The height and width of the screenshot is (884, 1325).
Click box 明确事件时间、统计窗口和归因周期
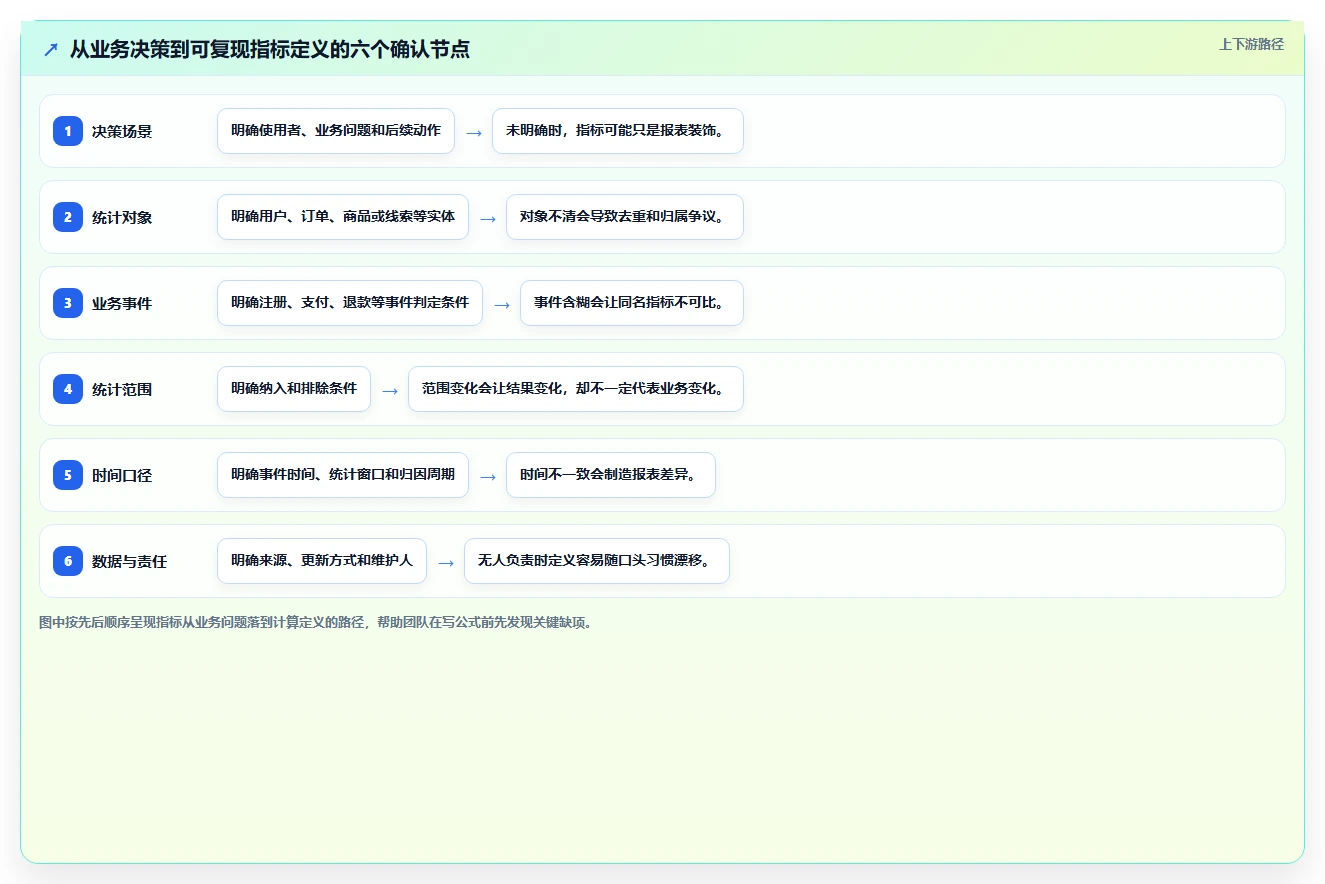[x=343, y=475]
